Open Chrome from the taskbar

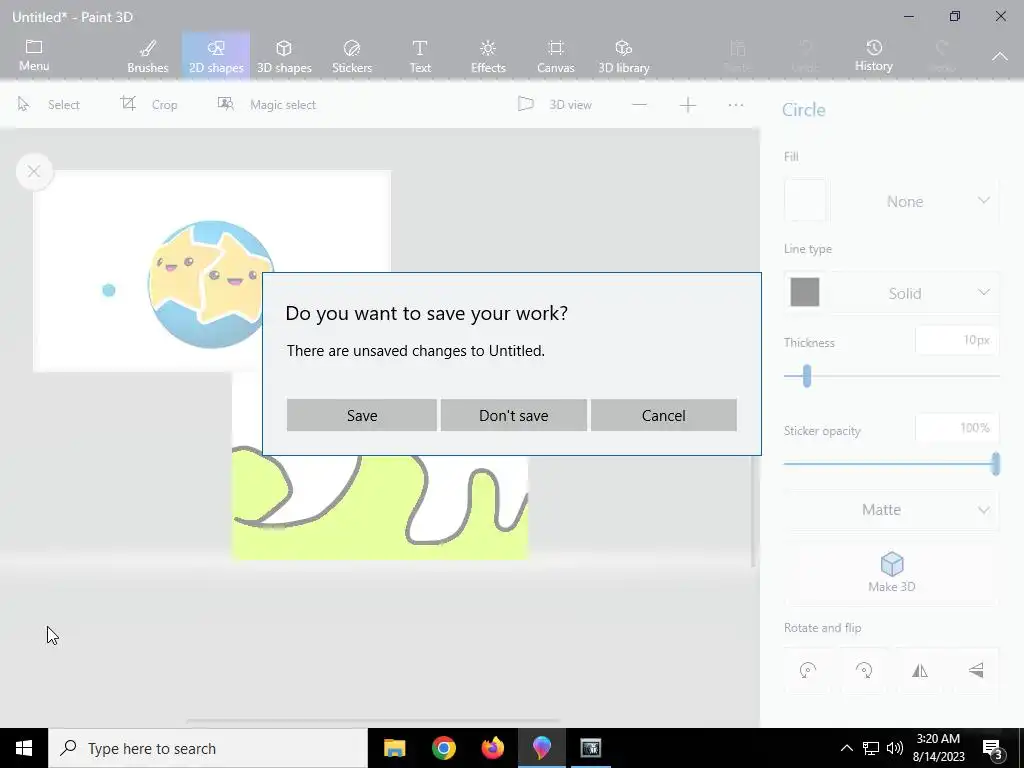pos(443,748)
